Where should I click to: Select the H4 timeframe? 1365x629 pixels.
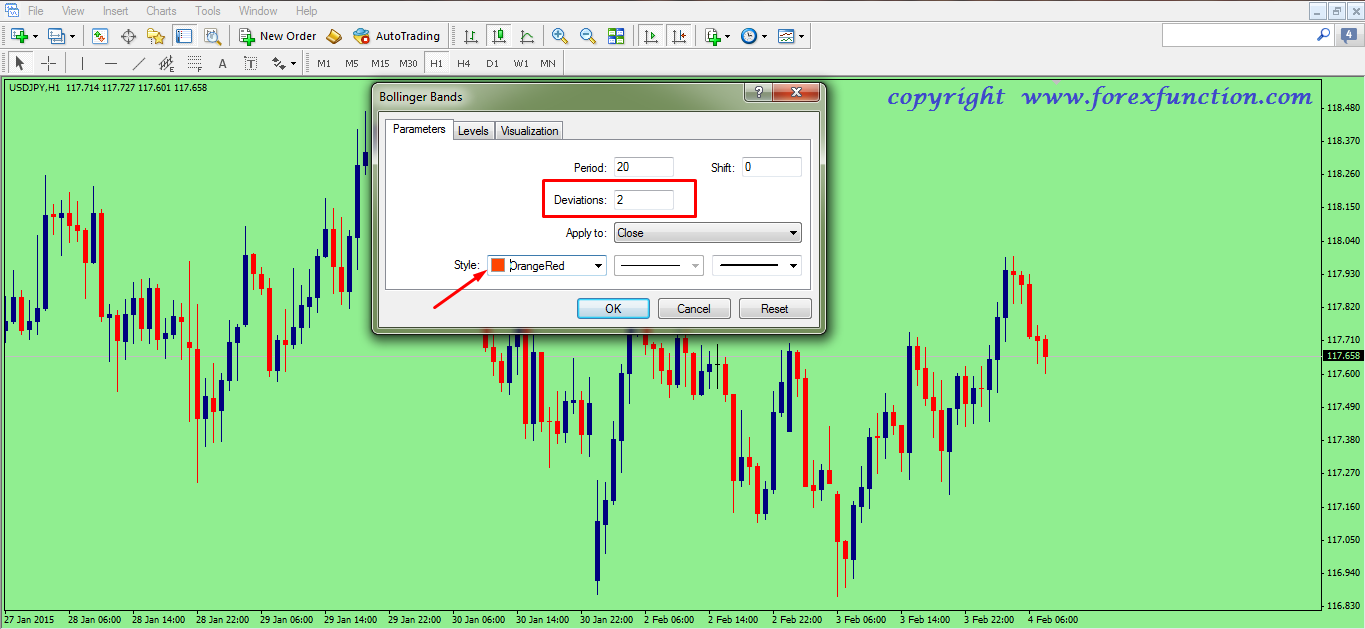pyautogui.click(x=464, y=63)
